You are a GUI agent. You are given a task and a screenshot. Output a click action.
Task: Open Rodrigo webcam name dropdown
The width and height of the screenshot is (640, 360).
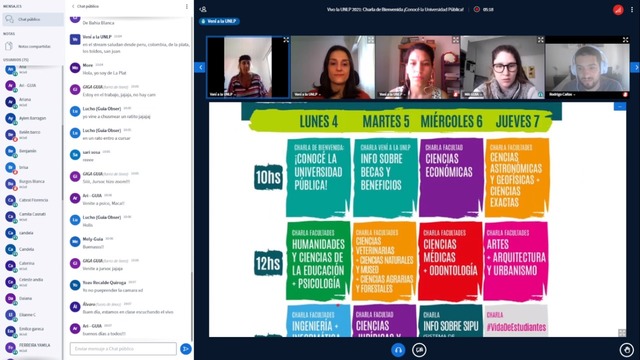click(x=562, y=94)
